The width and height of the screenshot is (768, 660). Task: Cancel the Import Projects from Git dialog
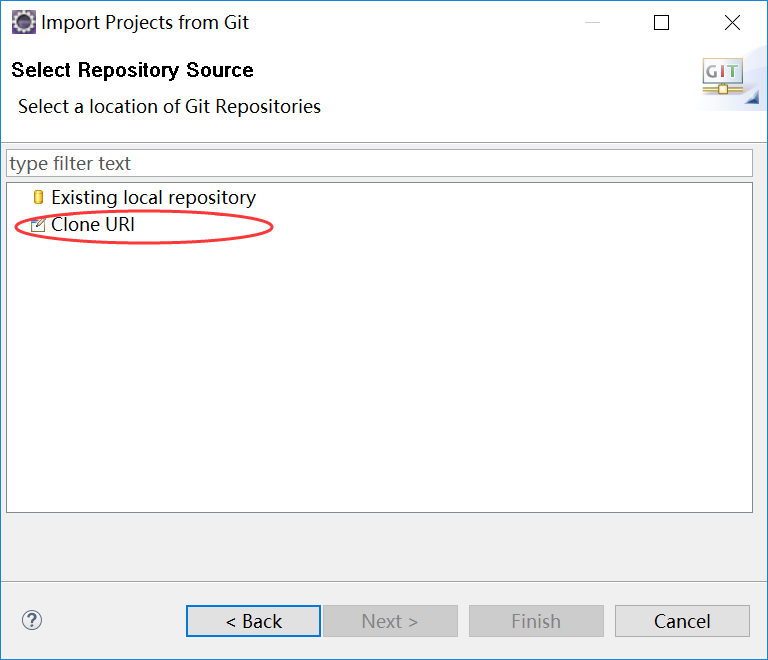(x=682, y=621)
